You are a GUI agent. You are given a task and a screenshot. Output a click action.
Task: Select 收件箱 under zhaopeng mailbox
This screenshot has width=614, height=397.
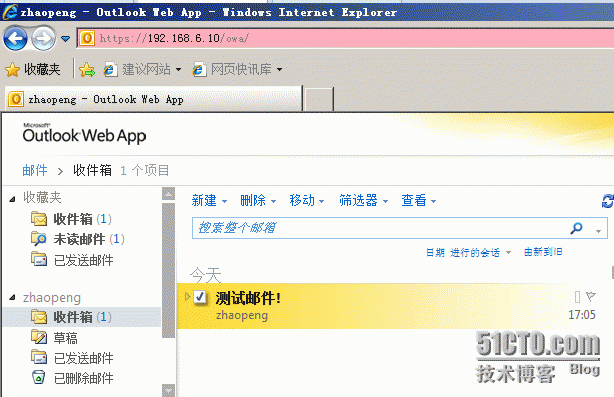(x=82, y=317)
